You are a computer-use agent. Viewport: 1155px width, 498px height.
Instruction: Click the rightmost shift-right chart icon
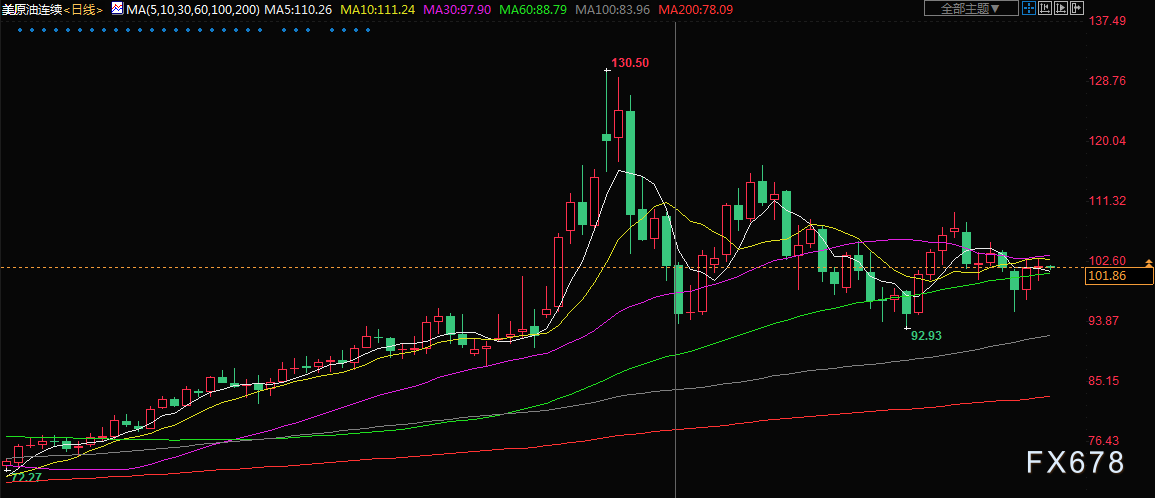(1077, 8)
